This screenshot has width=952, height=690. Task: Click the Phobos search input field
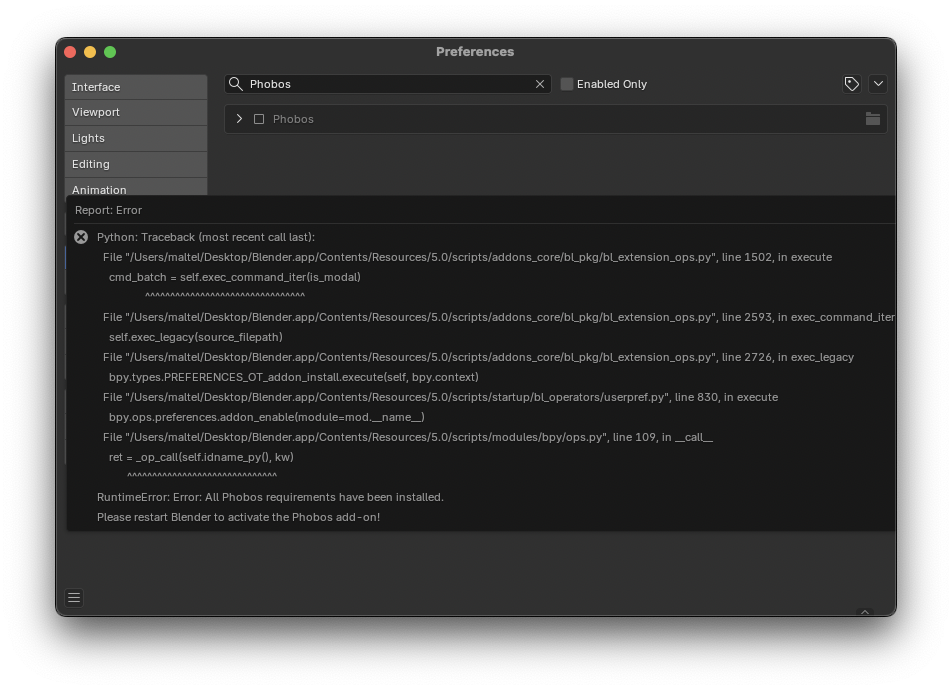pyautogui.click(x=388, y=84)
